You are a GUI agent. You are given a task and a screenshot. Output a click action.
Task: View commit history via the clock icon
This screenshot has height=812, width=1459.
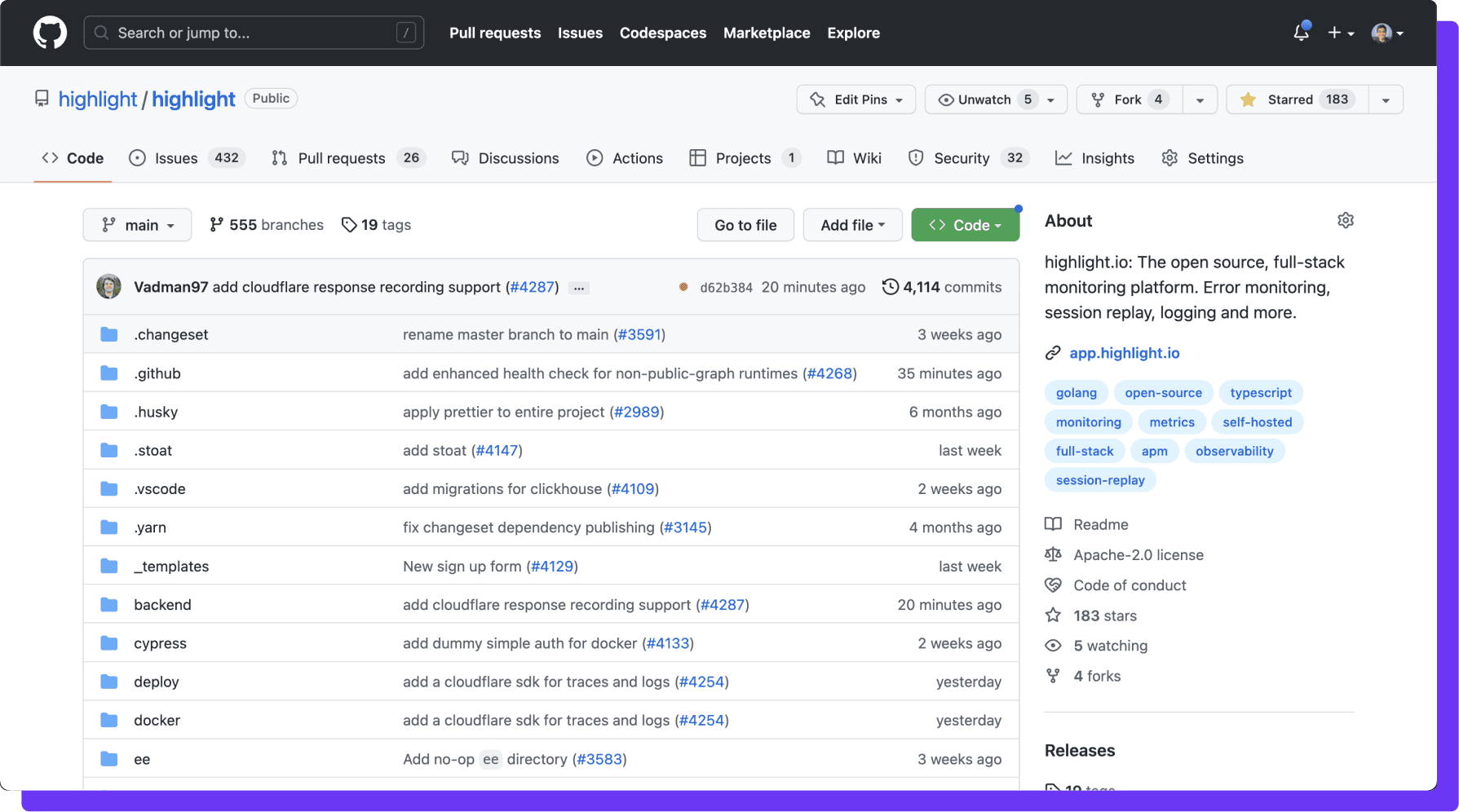click(x=890, y=286)
